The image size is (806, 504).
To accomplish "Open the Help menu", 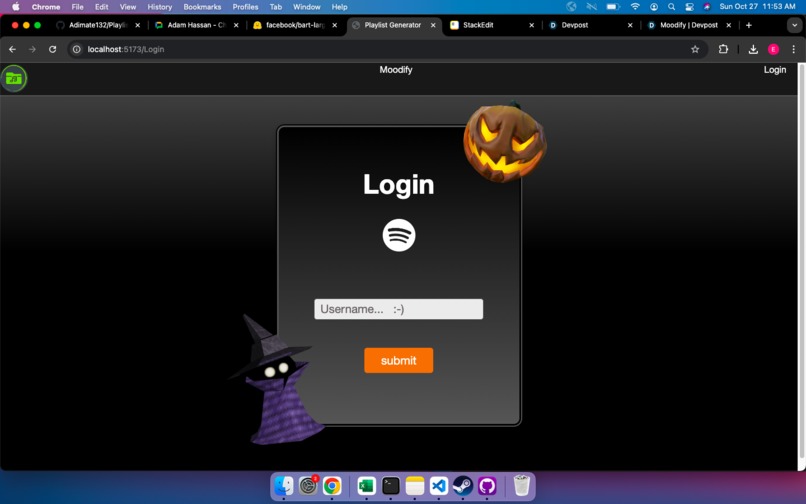I will (x=339, y=7).
